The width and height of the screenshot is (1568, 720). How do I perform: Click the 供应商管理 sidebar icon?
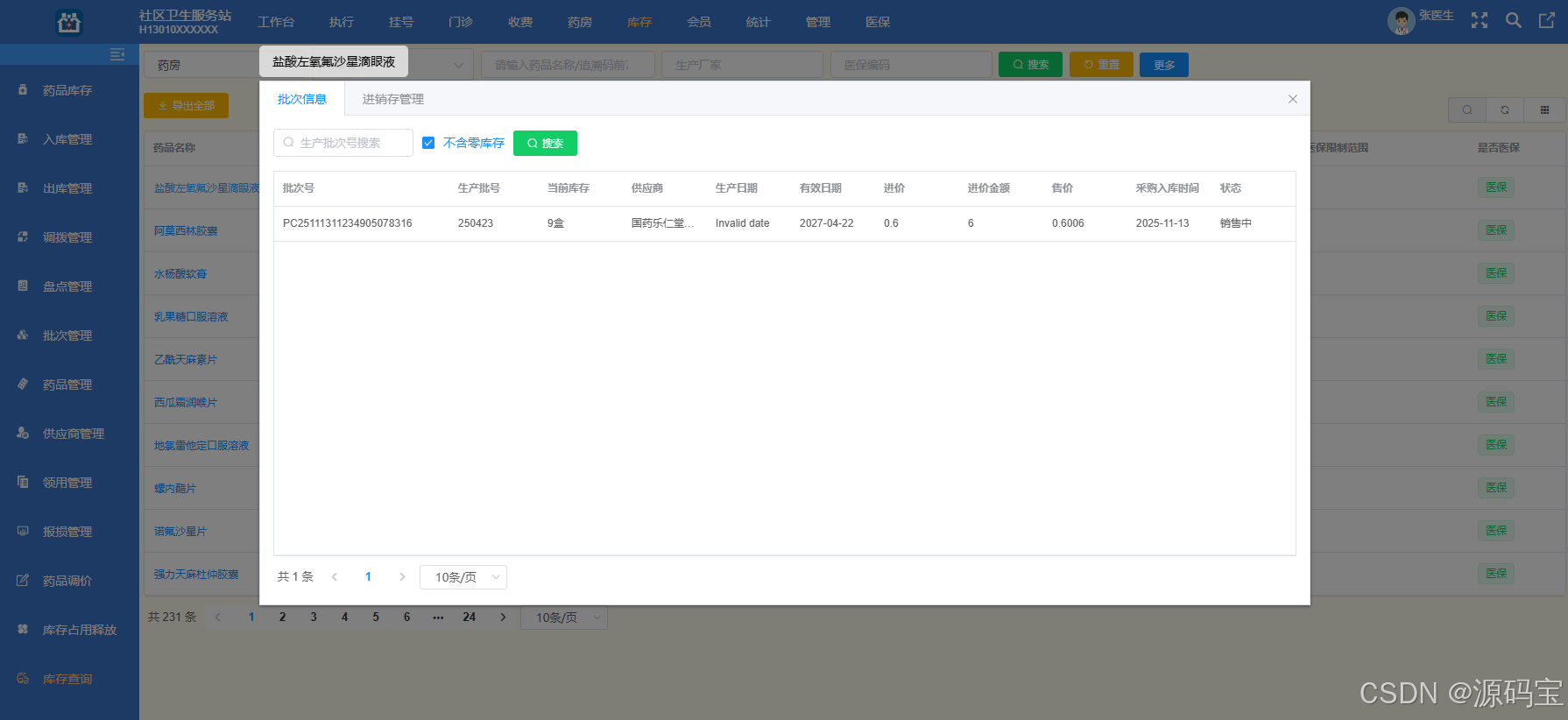[23, 433]
